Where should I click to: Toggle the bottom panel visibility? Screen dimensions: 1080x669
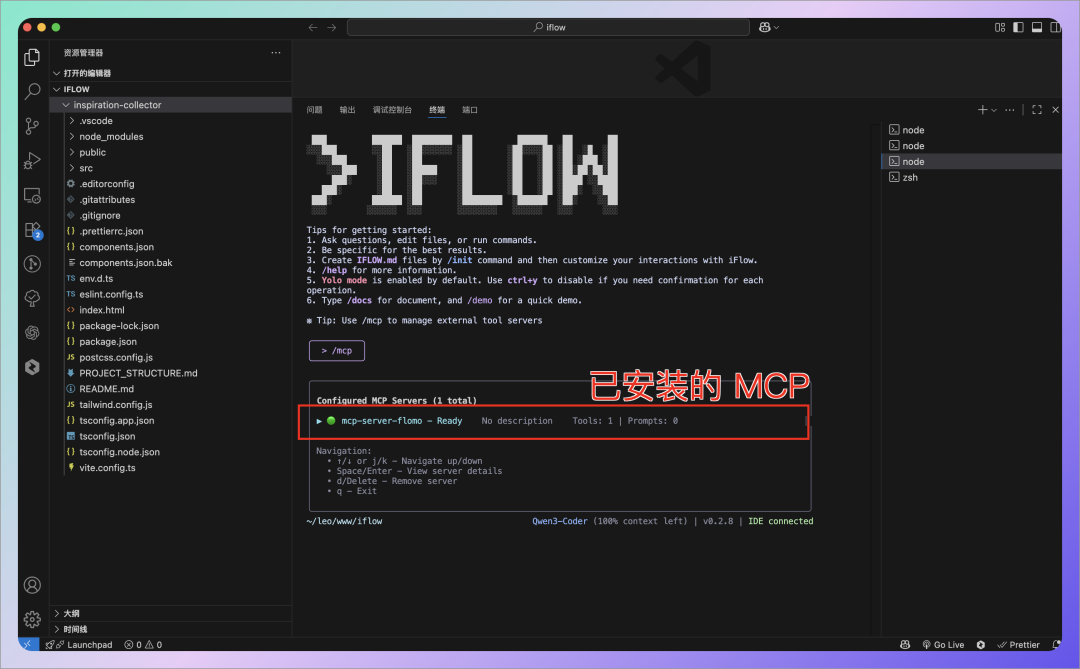[1037, 28]
